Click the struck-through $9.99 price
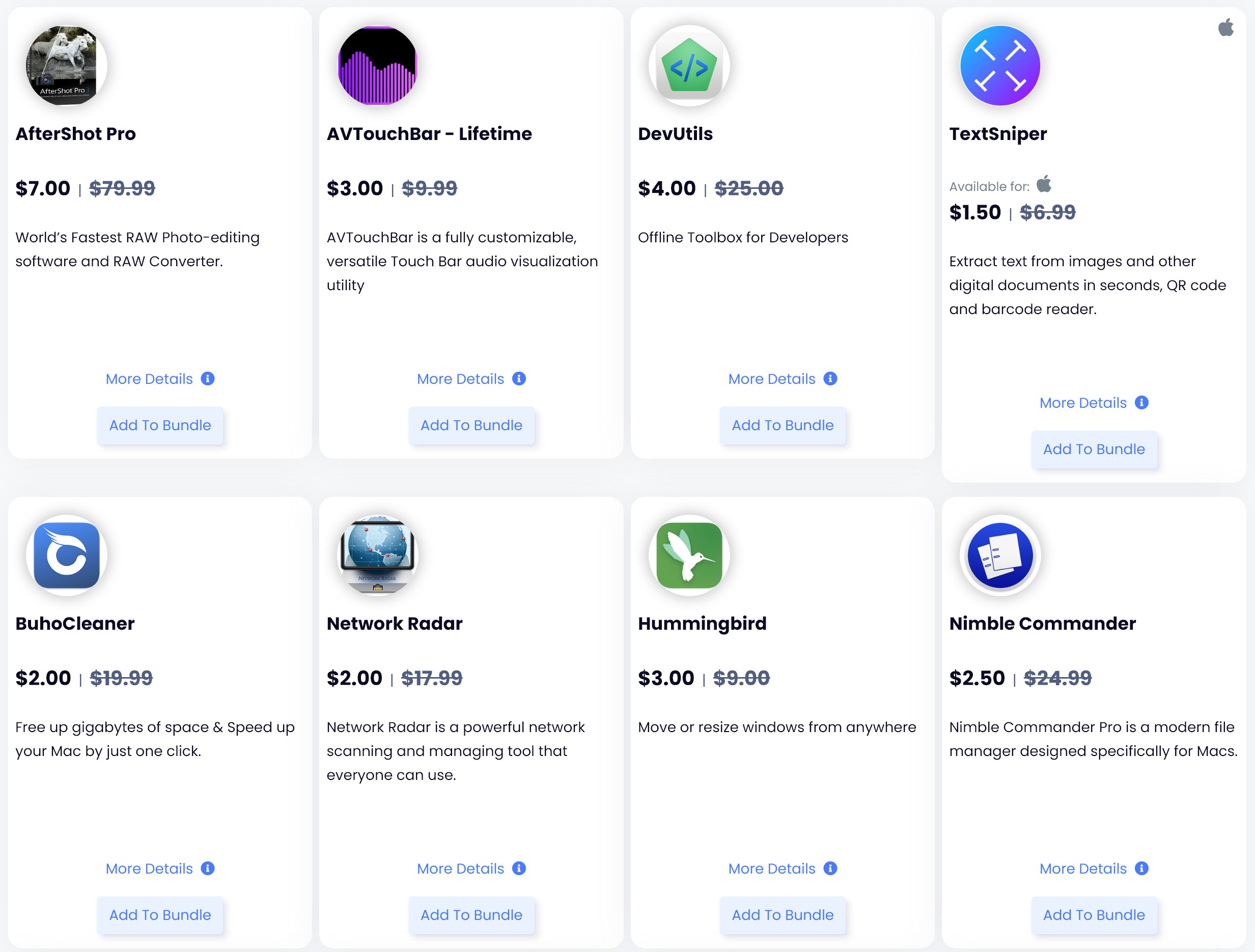Viewport: 1255px width, 952px height. pyautogui.click(x=430, y=188)
